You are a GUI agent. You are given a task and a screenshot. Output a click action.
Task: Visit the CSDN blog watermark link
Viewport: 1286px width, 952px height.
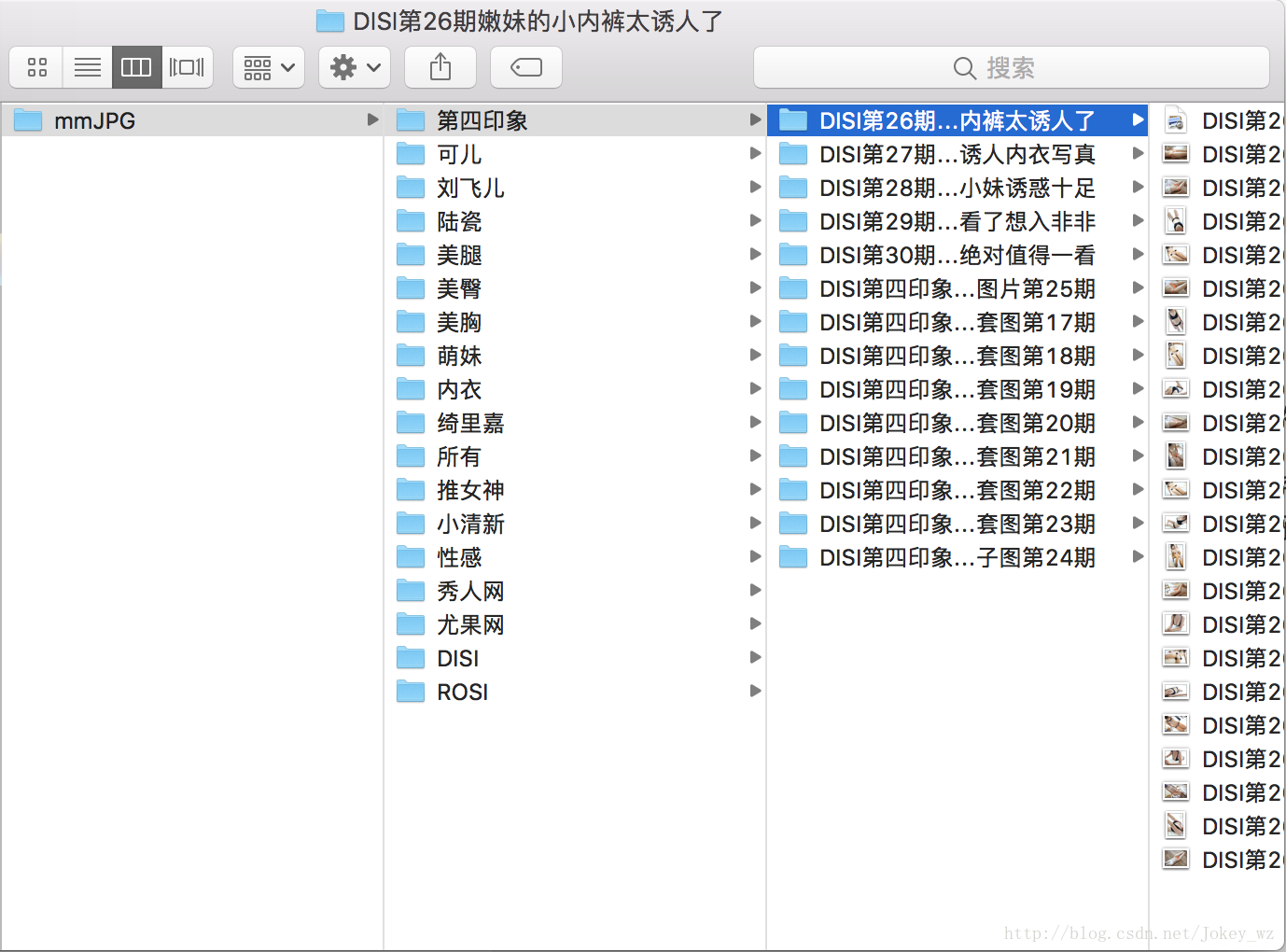(x=1140, y=932)
